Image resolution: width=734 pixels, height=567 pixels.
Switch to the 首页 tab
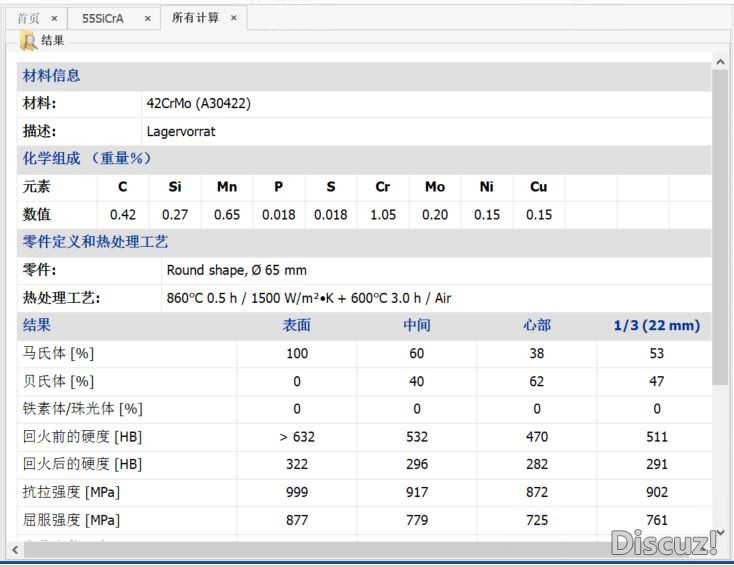(x=29, y=18)
